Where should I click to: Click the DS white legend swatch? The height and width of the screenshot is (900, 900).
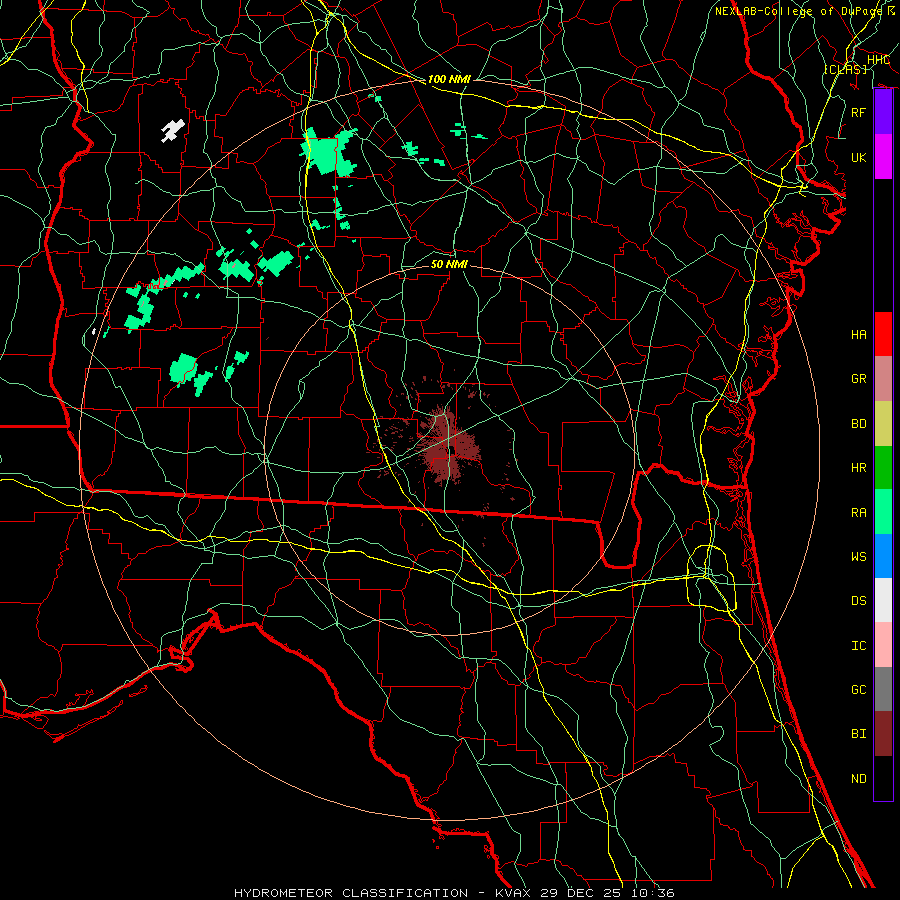pyautogui.click(x=883, y=600)
